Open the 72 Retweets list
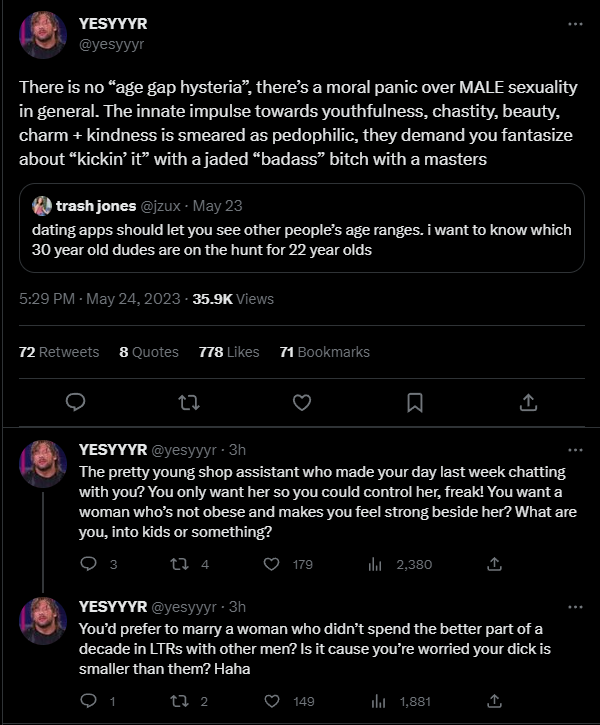Screen dimensions: 600x725 (59, 352)
